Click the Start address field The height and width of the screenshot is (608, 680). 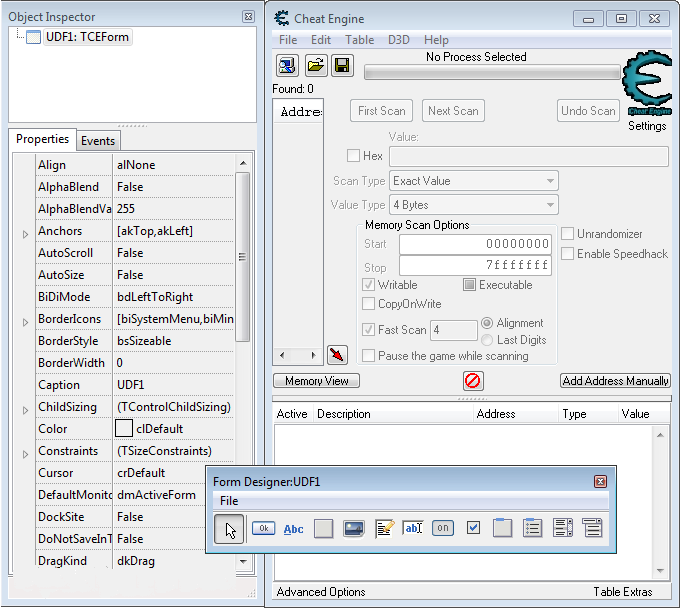475,244
